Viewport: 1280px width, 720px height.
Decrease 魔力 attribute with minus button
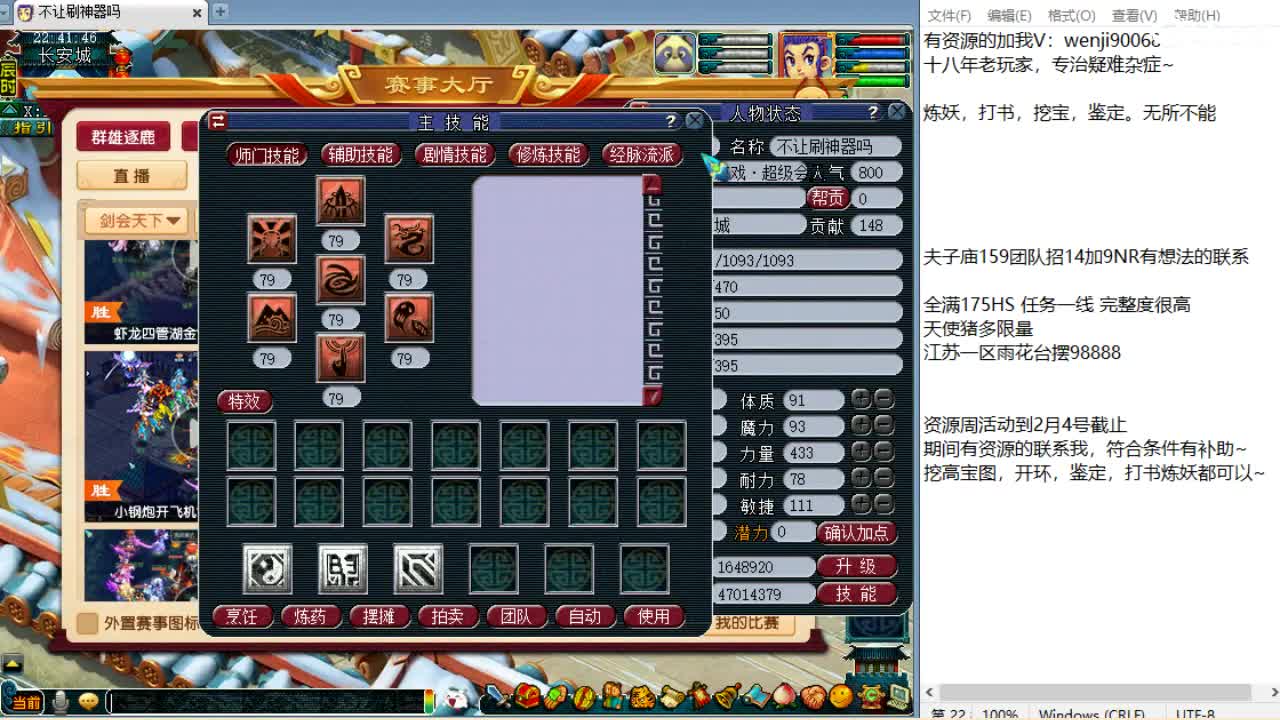[x=883, y=426]
